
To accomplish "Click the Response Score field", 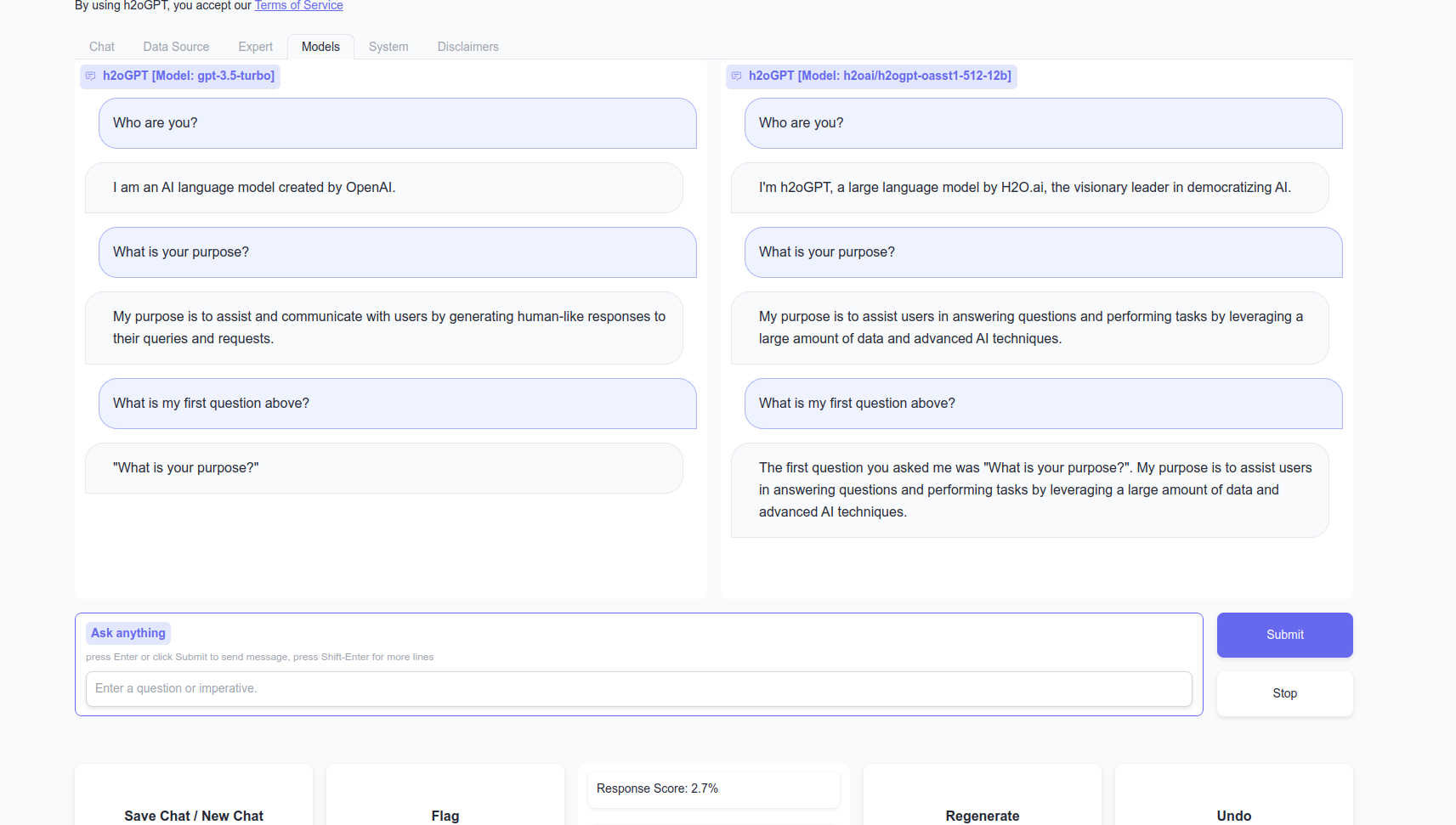I will [x=713, y=788].
